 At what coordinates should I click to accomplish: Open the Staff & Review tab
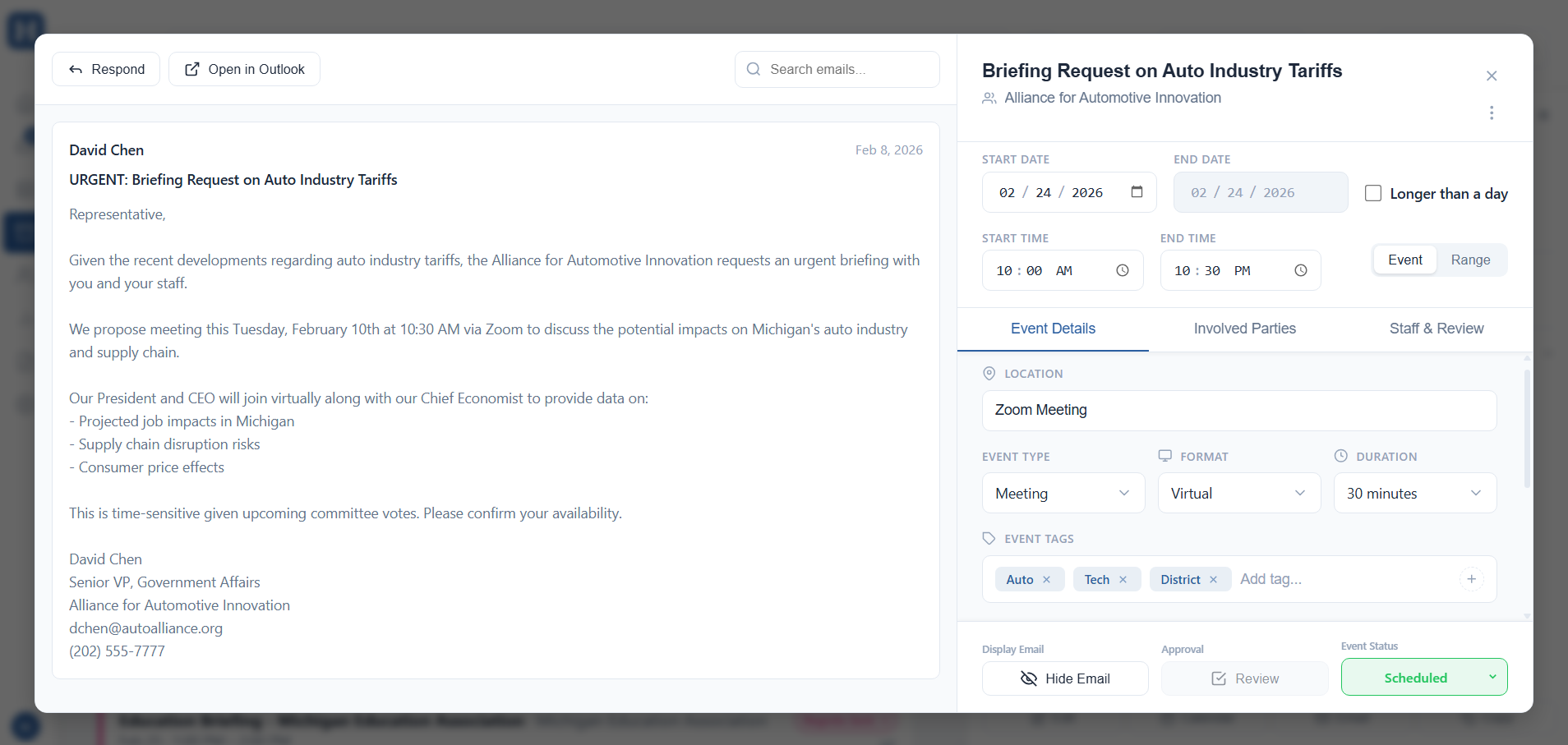coord(1436,329)
